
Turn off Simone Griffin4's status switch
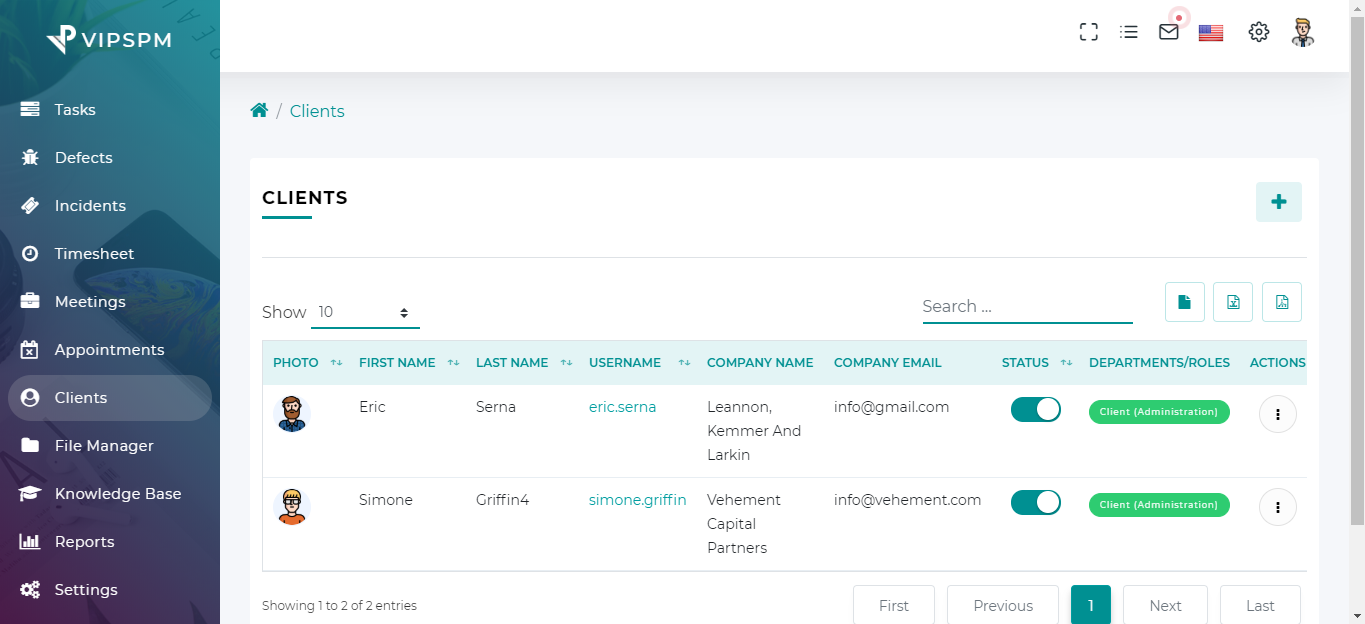[x=1035, y=502]
